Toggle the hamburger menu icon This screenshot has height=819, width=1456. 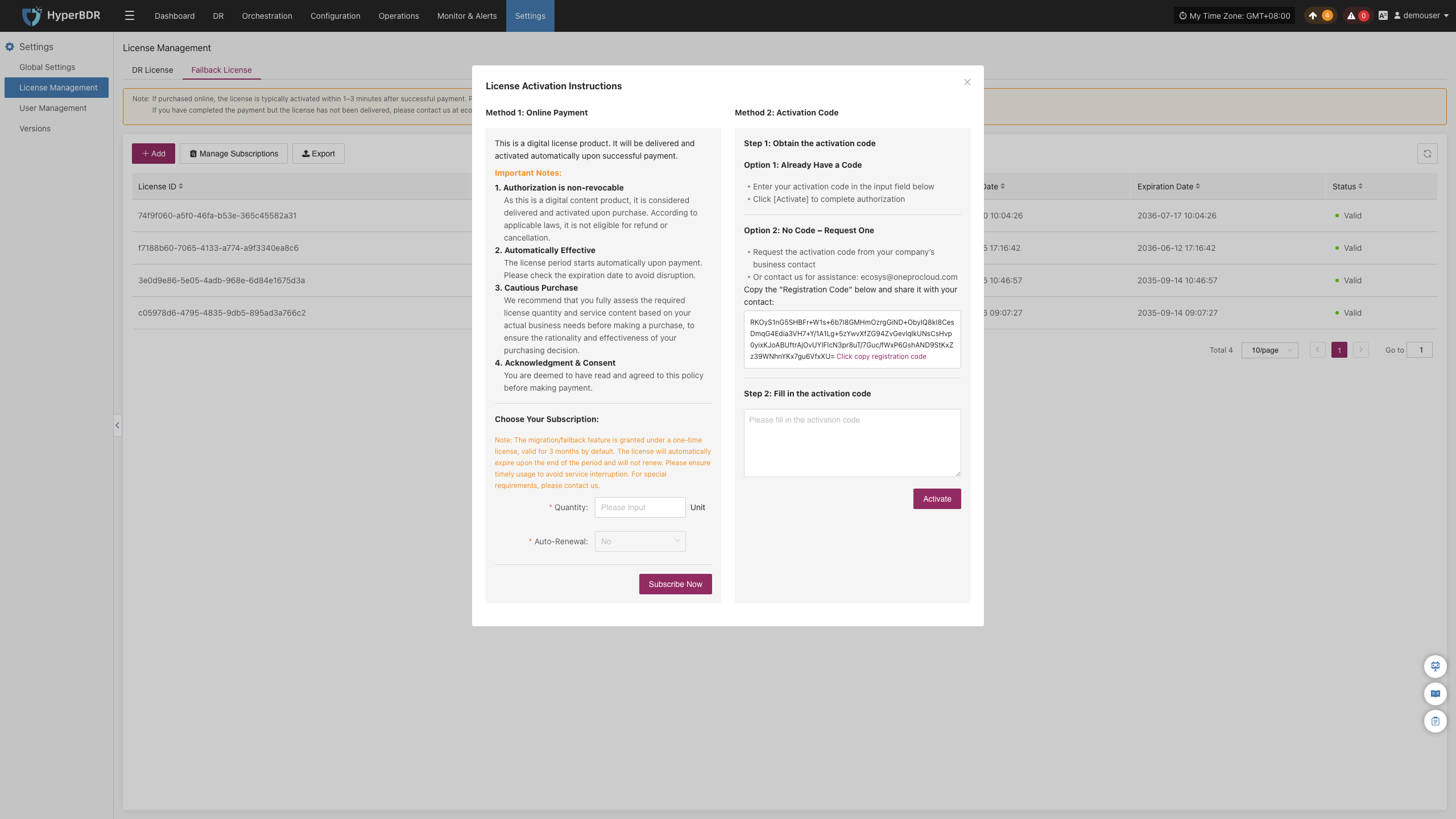tap(130, 16)
